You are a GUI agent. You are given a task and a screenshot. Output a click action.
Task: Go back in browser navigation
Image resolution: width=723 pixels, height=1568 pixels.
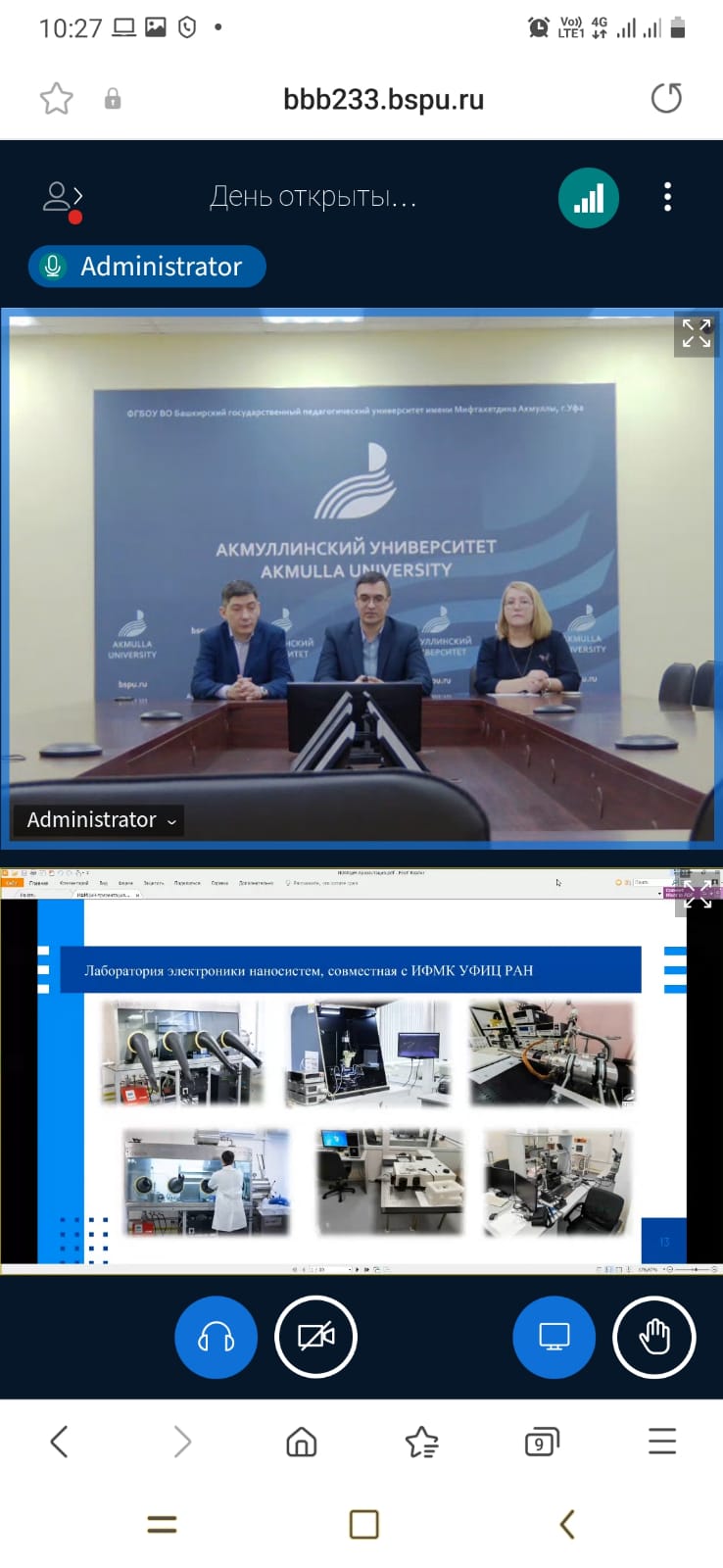coord(59,1442)
